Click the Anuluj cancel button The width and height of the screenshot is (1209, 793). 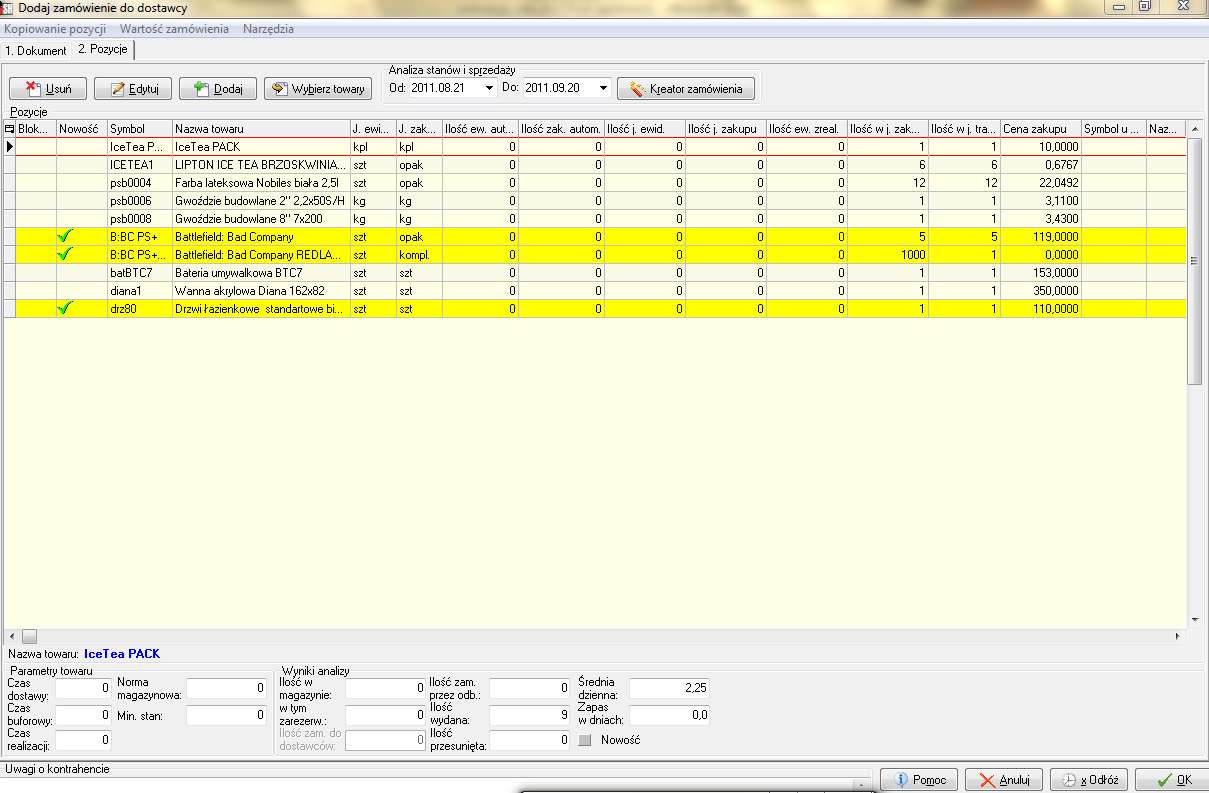click(1004, 780)
